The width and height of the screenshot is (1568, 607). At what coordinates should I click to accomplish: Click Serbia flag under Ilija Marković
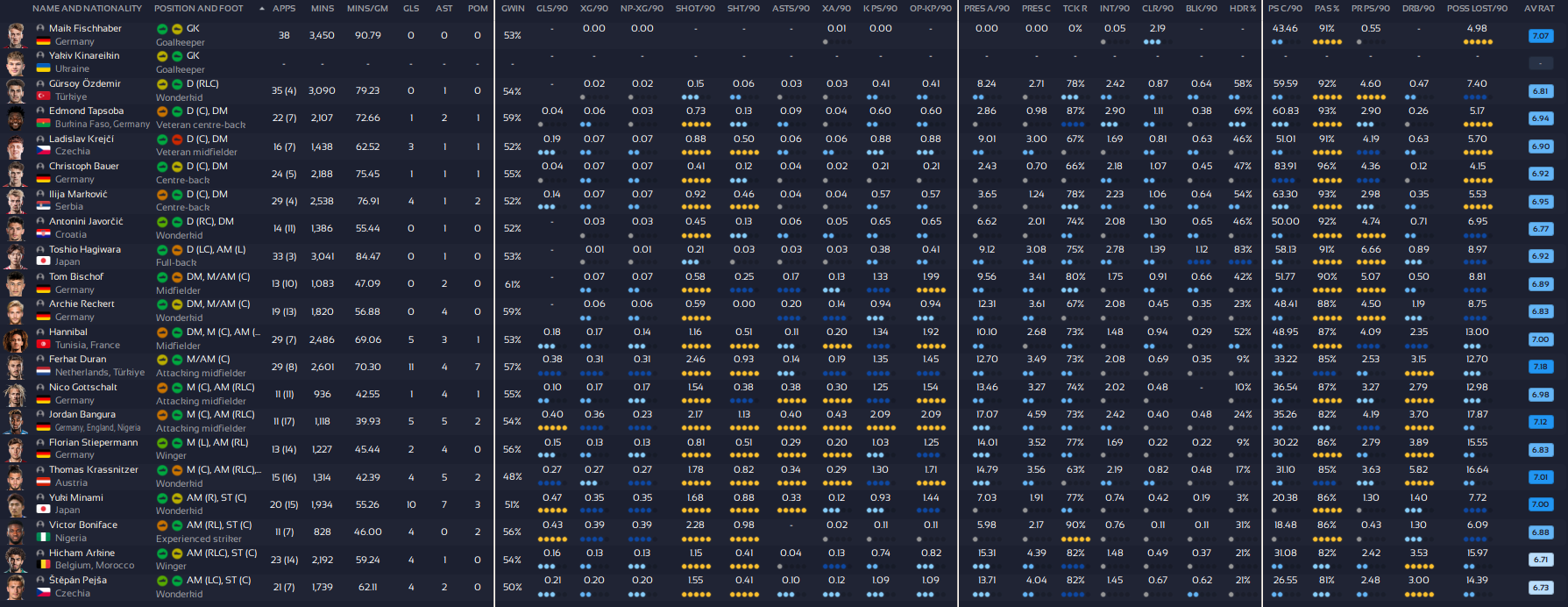[43, 206]
